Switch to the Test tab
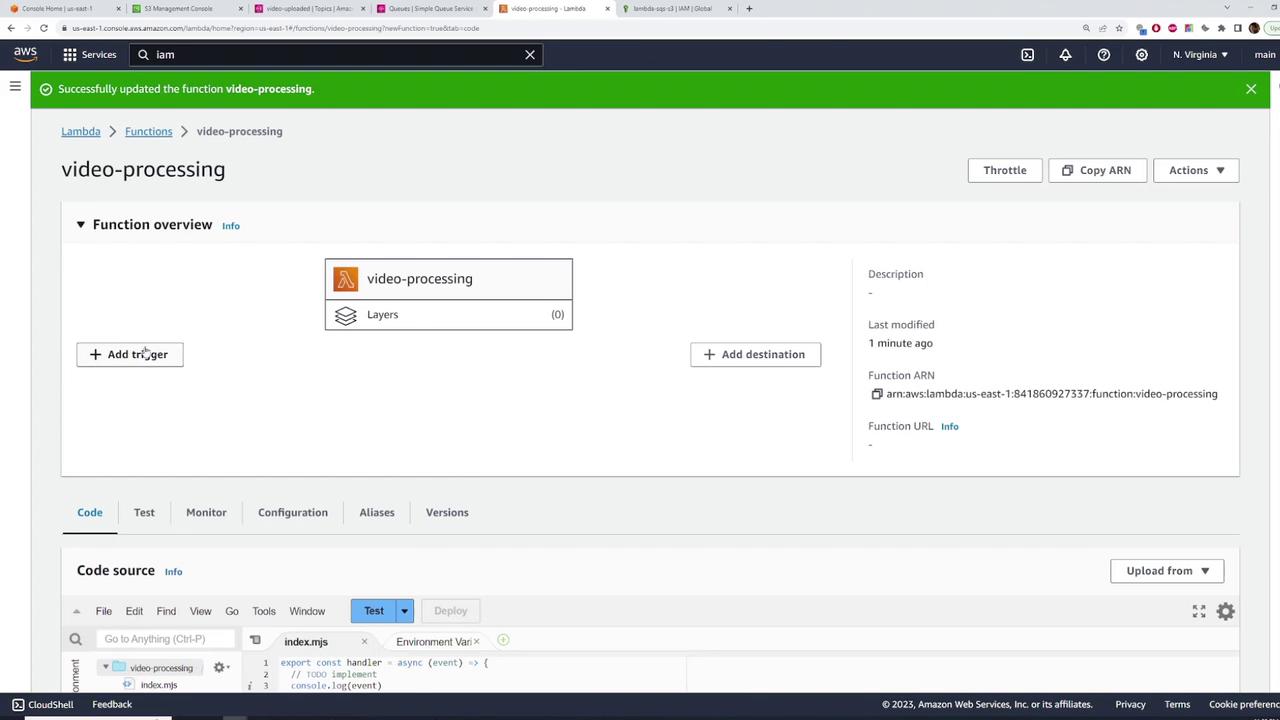This screenshot has width=1280, height=720. pyautogui.click(x=144, y=512)
